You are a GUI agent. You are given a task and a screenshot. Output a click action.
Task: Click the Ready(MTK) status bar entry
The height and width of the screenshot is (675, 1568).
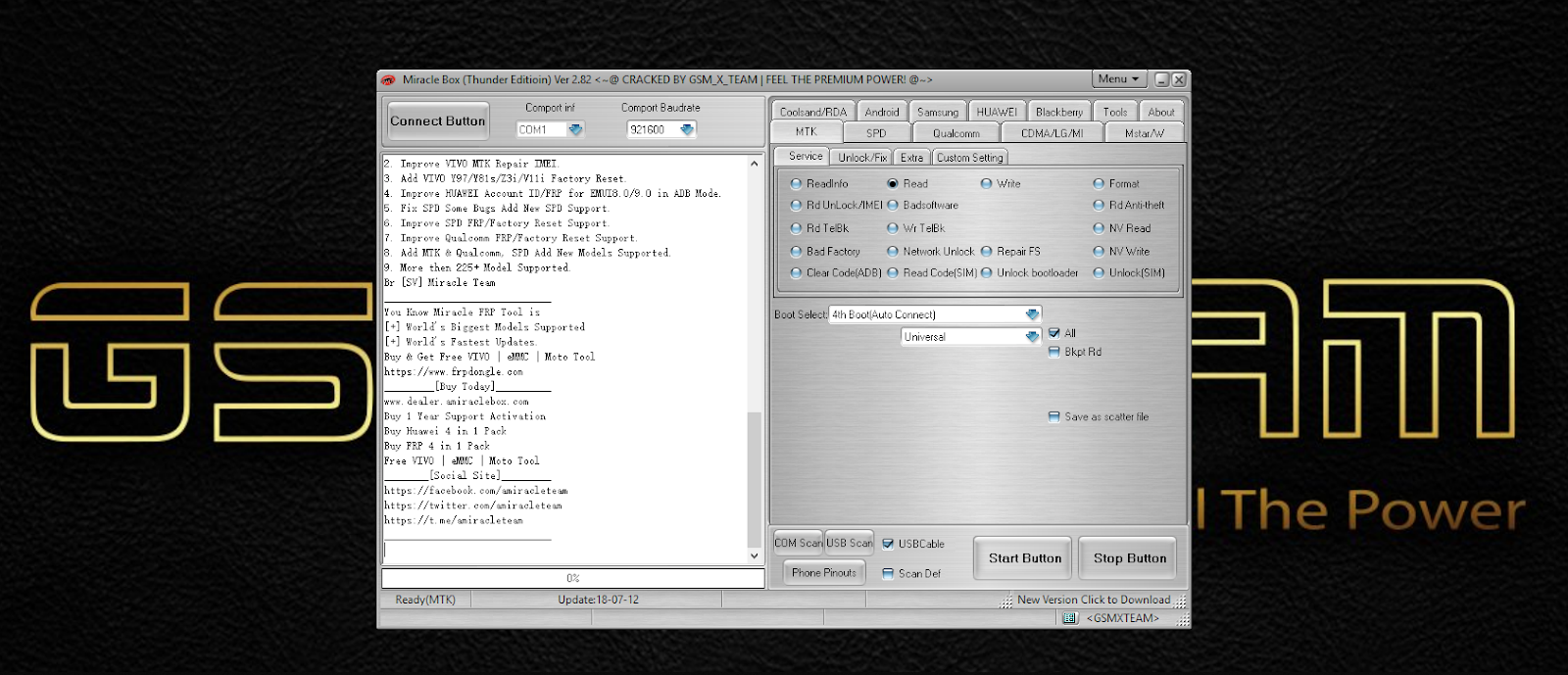tap(425, 600)
